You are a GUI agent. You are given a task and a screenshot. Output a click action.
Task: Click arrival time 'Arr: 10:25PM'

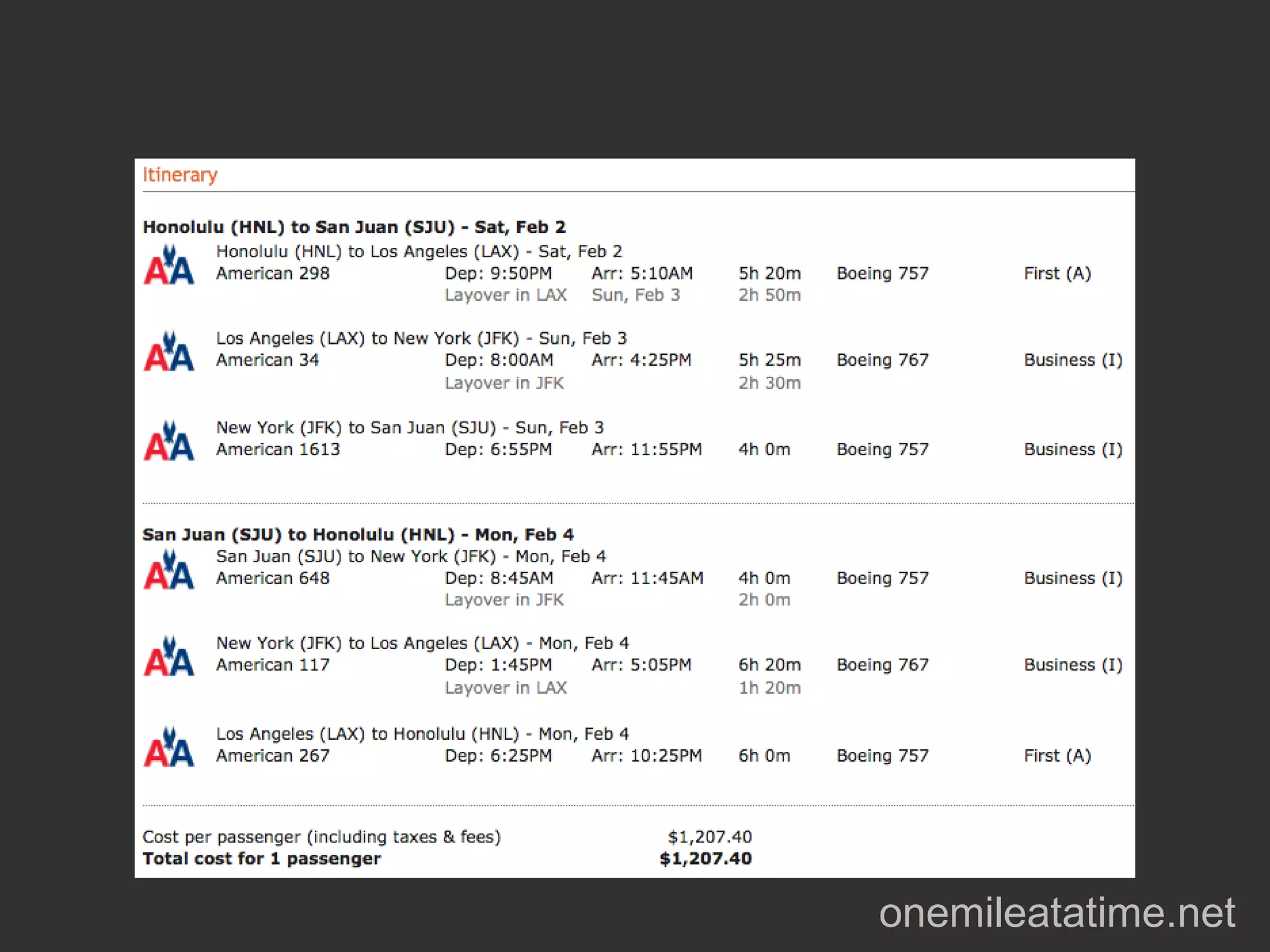tap(647, 756)
